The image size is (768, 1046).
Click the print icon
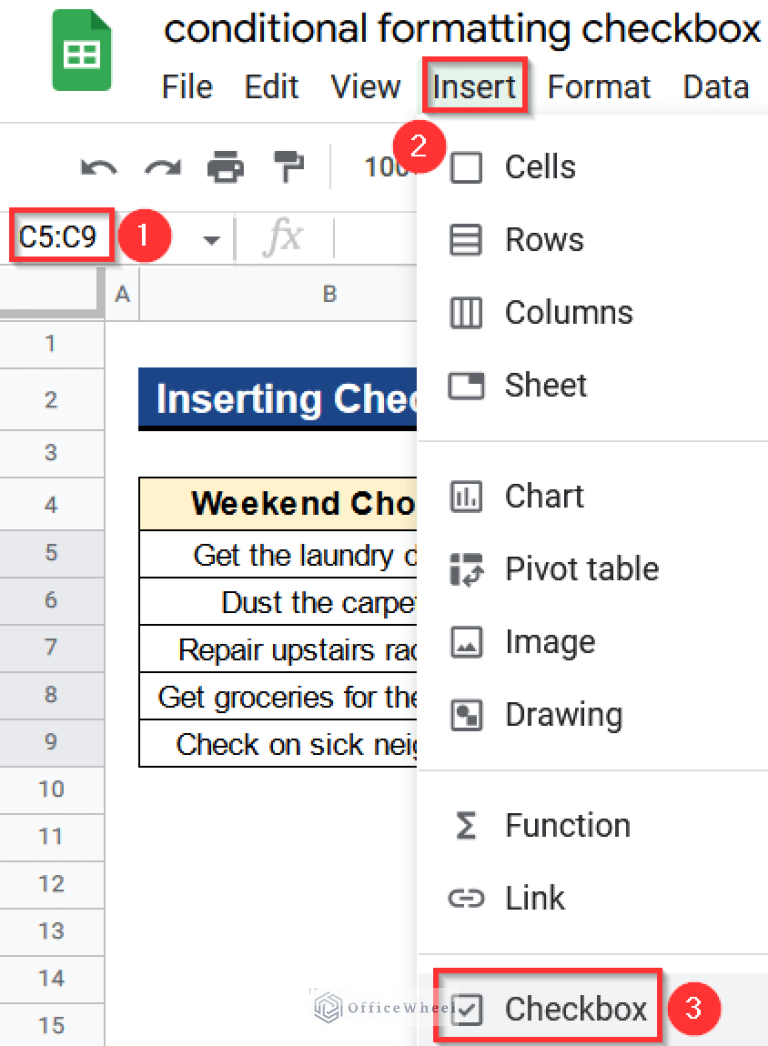click(225, 167)
